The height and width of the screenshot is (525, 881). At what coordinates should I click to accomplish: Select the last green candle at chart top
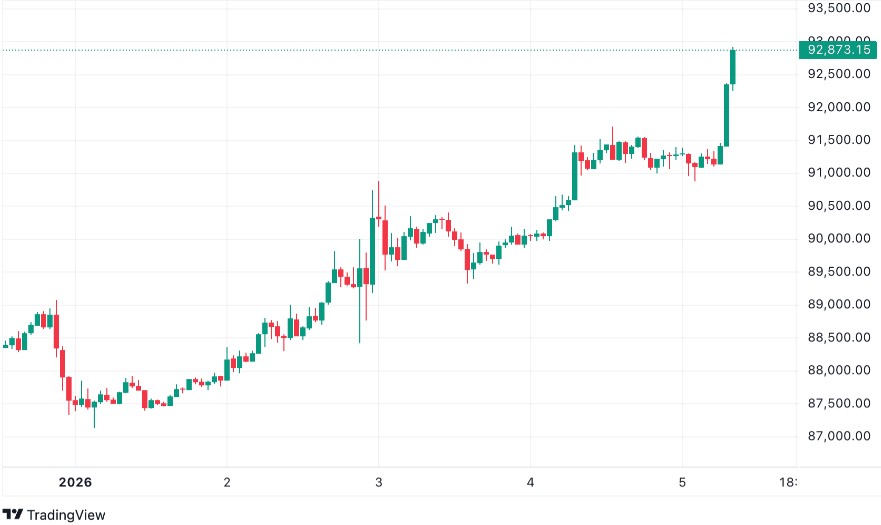pos(733,67)
